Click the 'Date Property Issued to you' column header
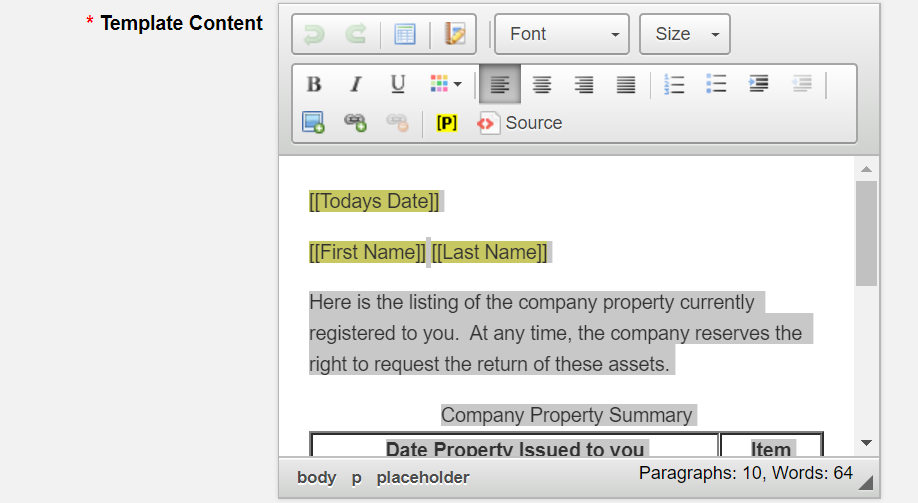 515,449
